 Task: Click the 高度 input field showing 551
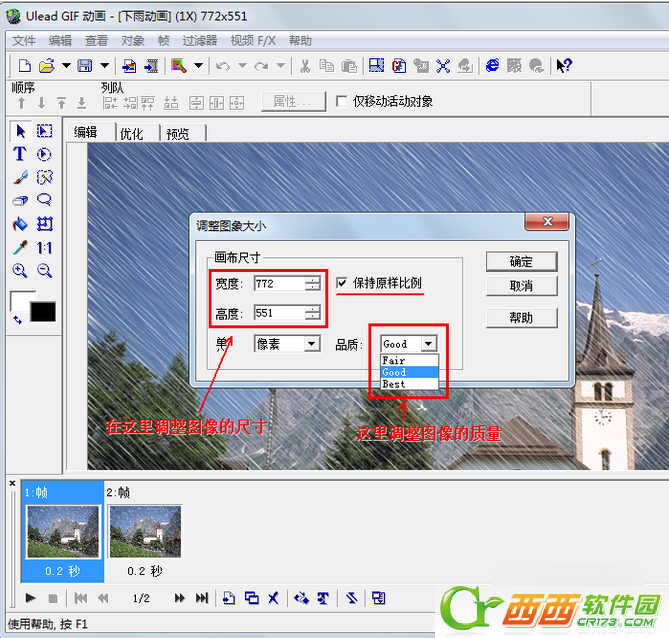280,313
